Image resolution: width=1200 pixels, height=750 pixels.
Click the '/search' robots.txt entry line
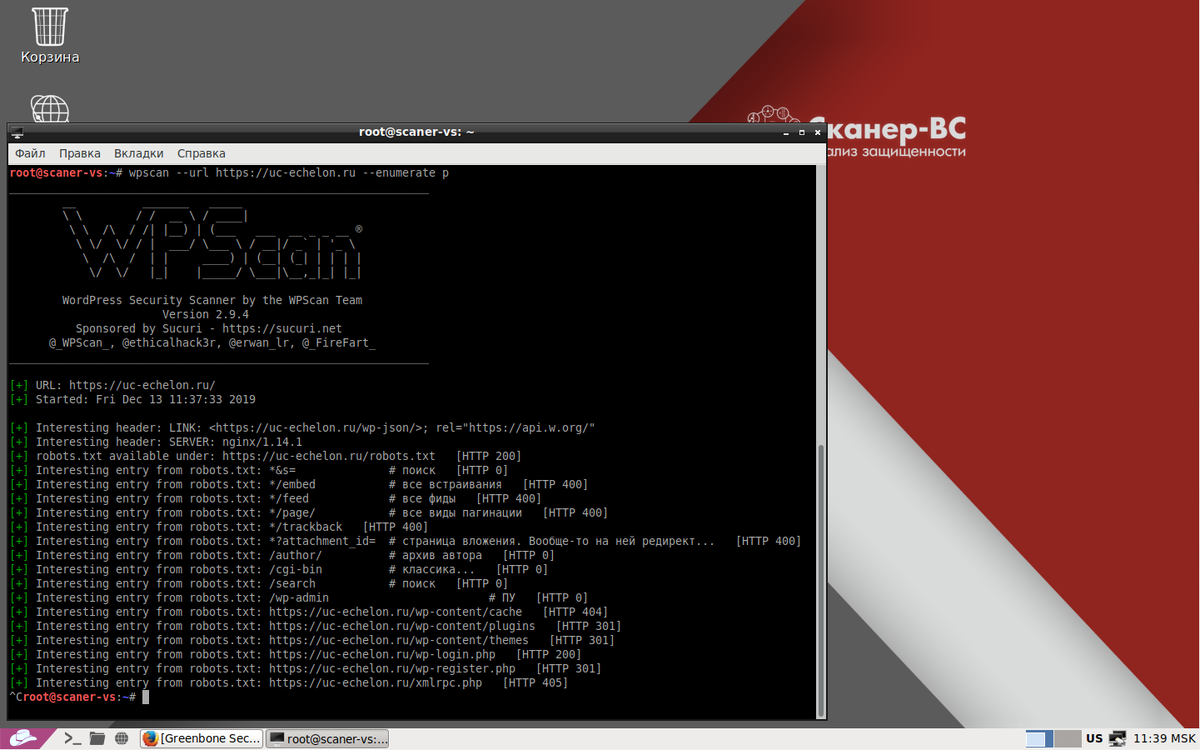click(259, 583)
